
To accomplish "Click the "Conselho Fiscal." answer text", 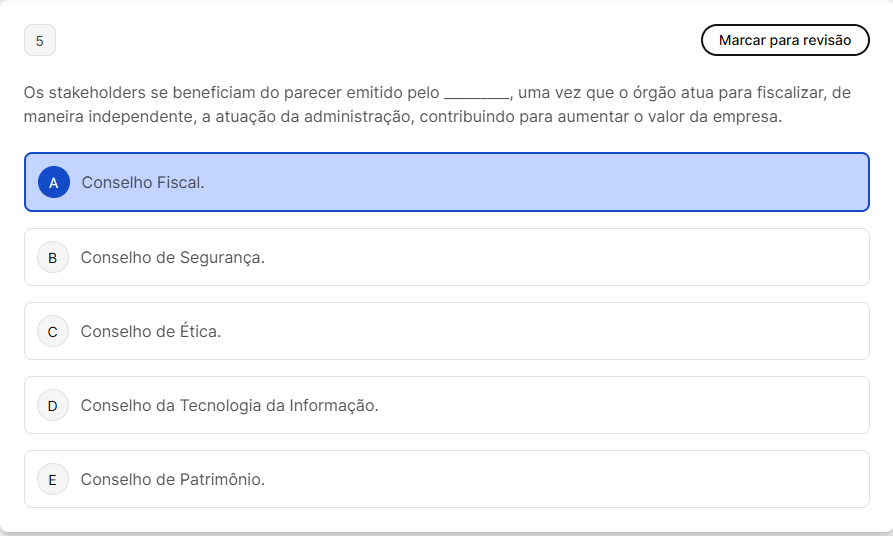I will tap(143, 183).
